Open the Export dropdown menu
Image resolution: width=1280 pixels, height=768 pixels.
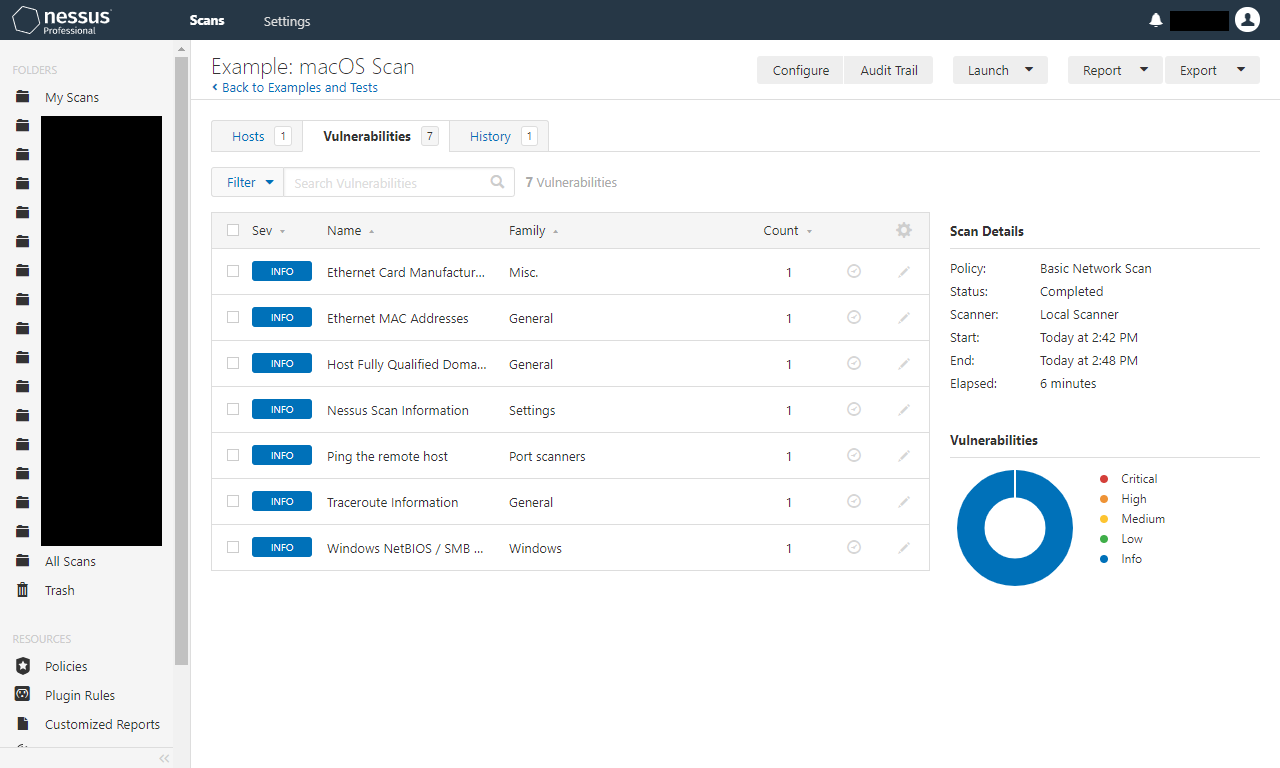tap(1212, 70)
